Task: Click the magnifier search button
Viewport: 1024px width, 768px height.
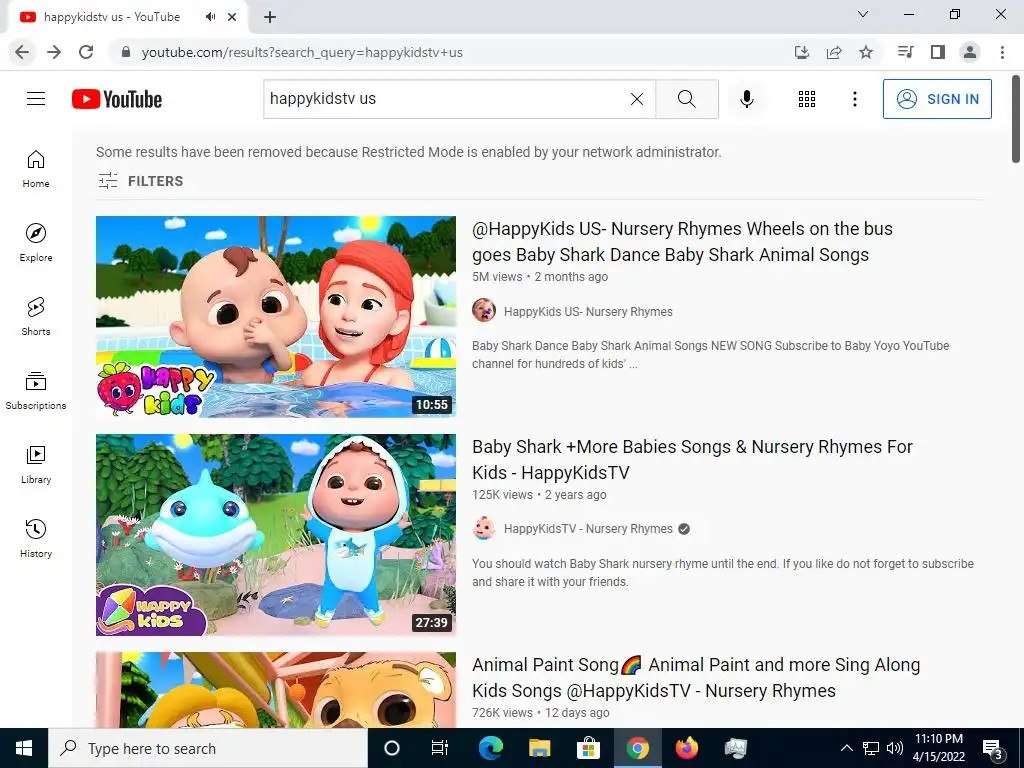Action: click(x=686, y=99)
